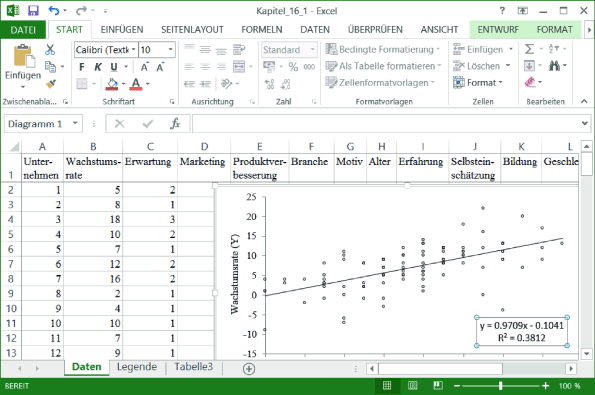Redo the last undone action
Image resolution: width=595 pixels, height=395 pixels.
click(x=81, y=11)
